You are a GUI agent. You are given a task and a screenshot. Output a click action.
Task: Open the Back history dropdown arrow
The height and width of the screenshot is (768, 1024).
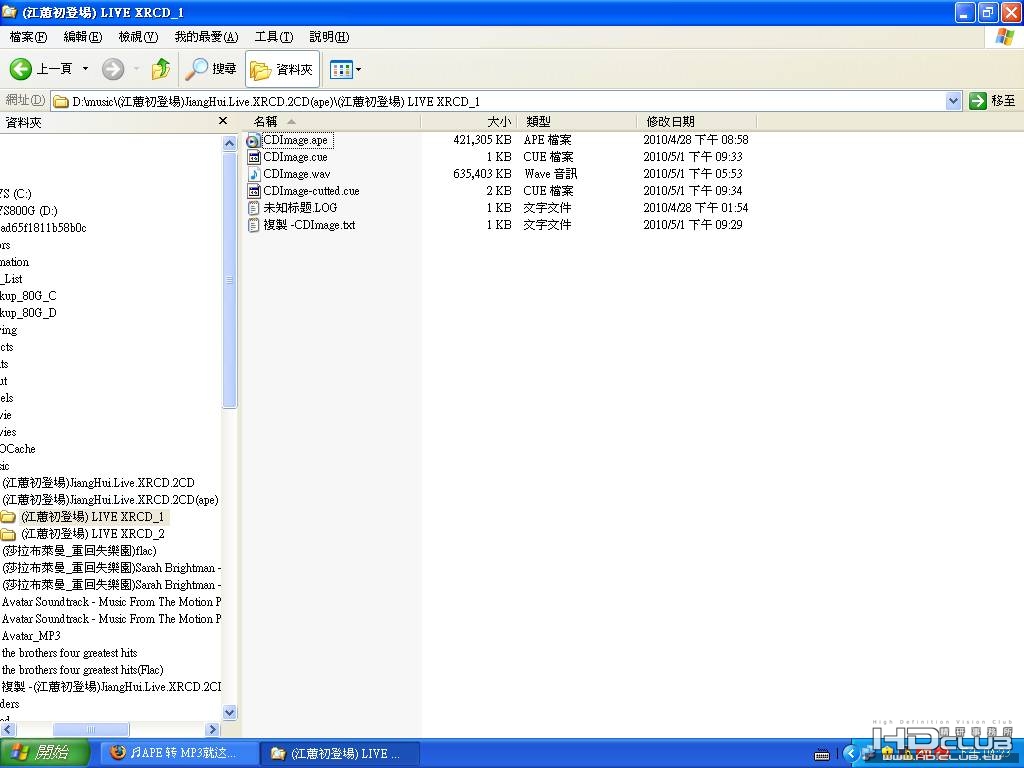pos(85,69)
